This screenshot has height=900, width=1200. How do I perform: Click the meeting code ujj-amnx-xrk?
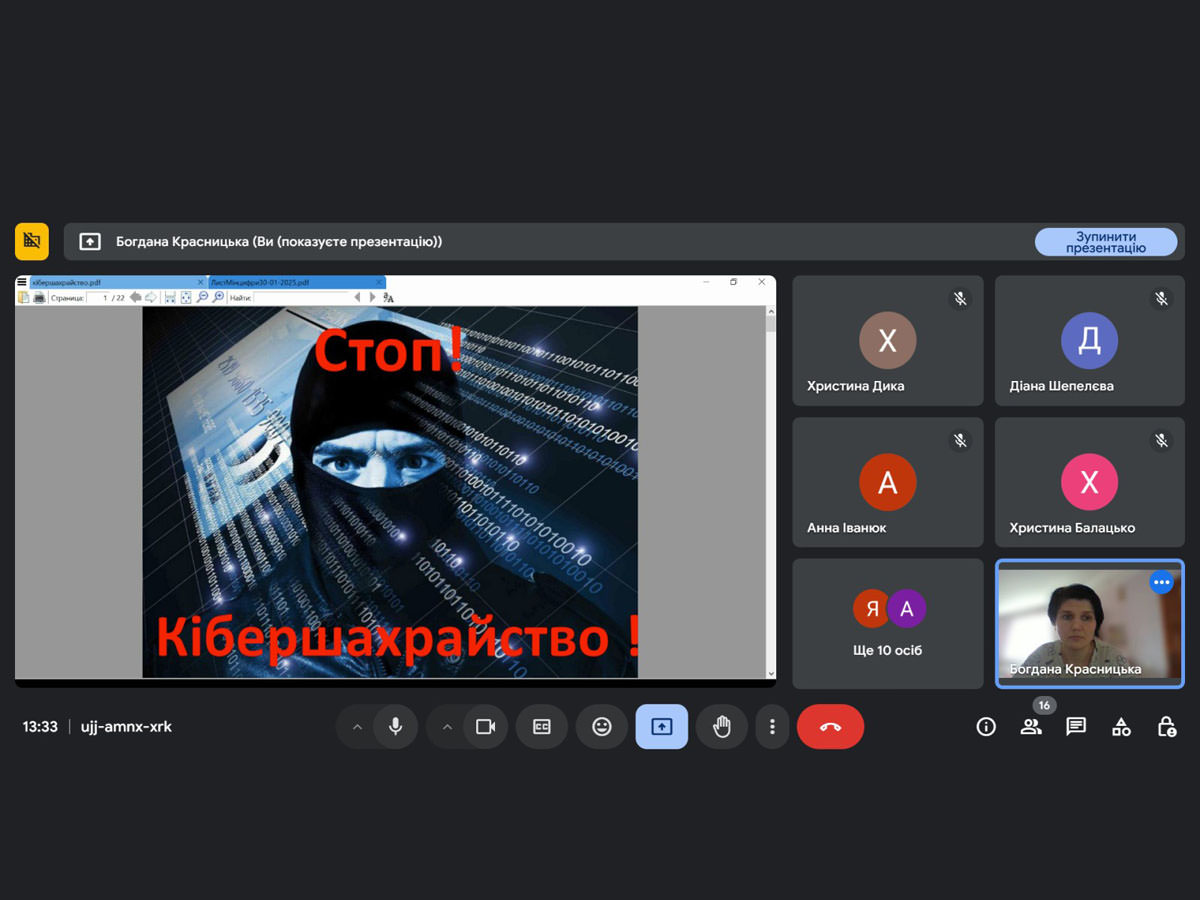pyautogui.click(x=126, y=727)
